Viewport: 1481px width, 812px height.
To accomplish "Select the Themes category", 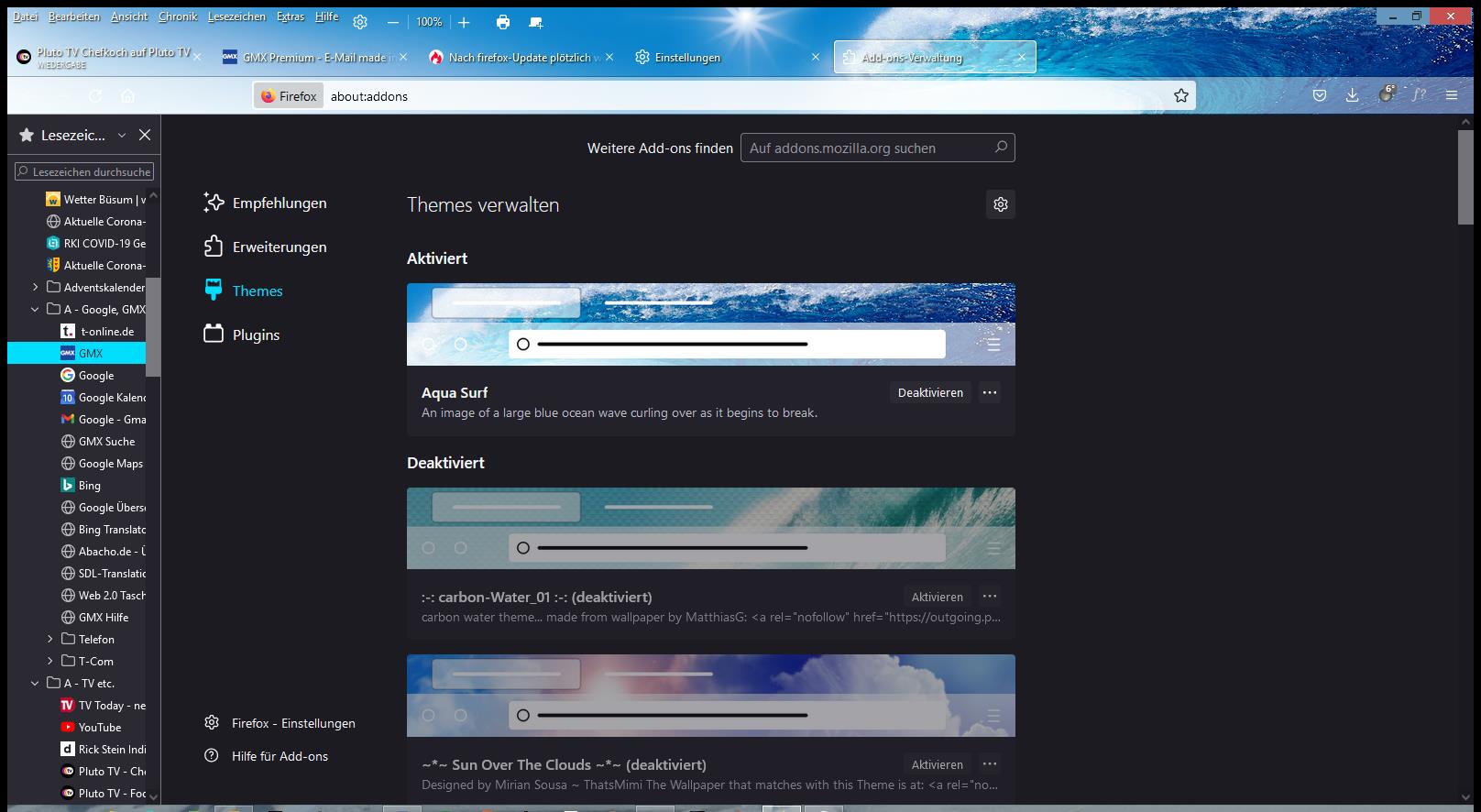I will click(243, 291).
